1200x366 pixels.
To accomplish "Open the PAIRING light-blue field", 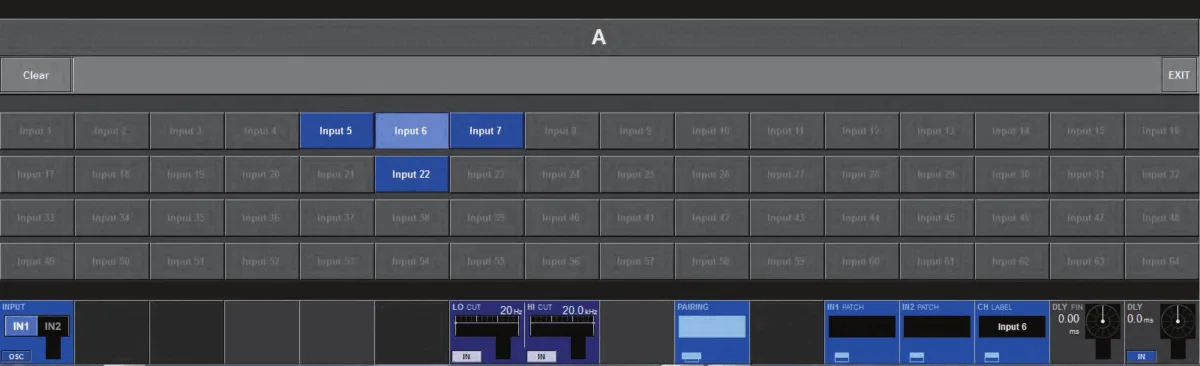I will [x=712, y=326].
